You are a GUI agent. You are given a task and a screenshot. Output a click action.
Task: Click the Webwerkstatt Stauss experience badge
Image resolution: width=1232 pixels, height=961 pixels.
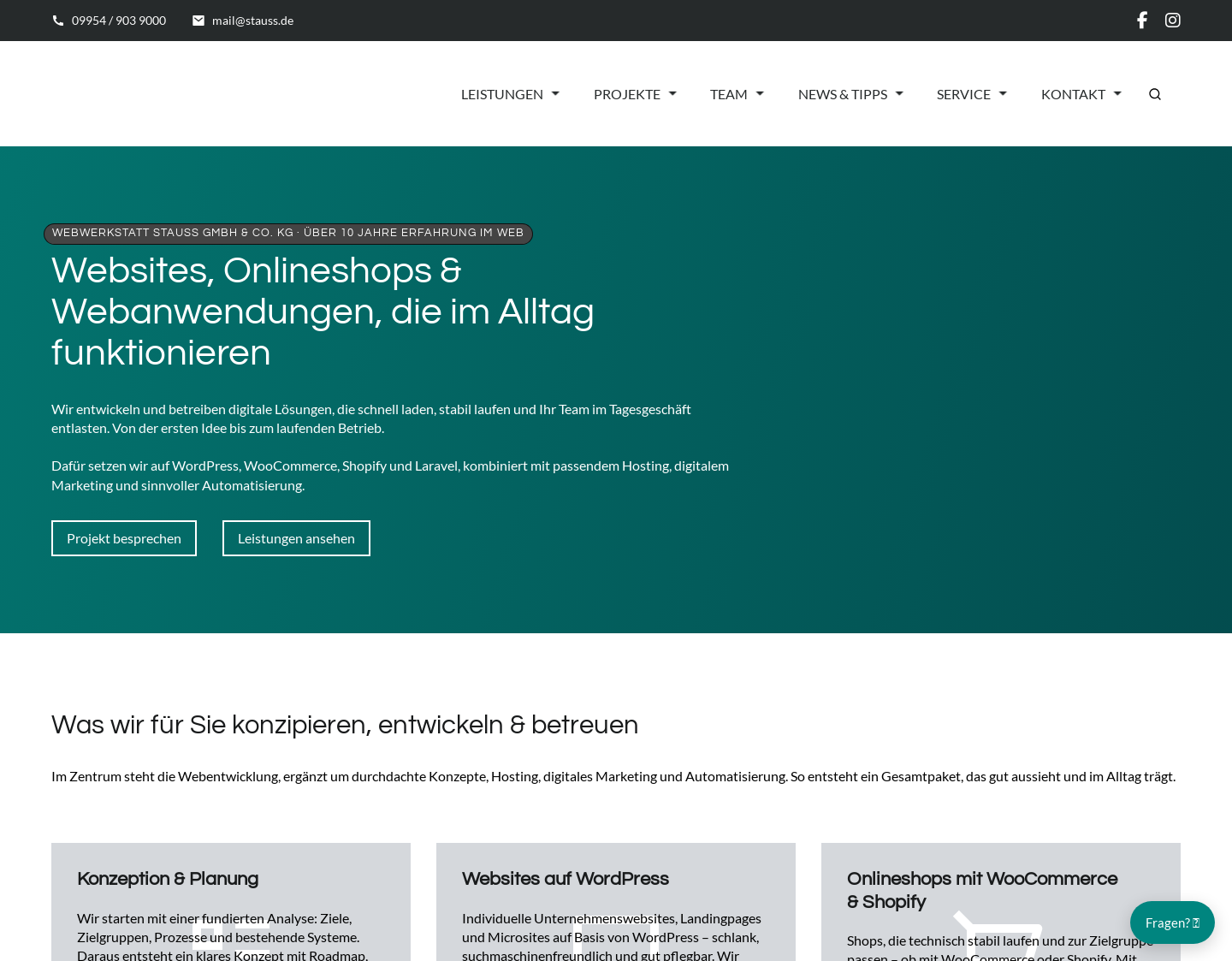[x=288, y=234]
